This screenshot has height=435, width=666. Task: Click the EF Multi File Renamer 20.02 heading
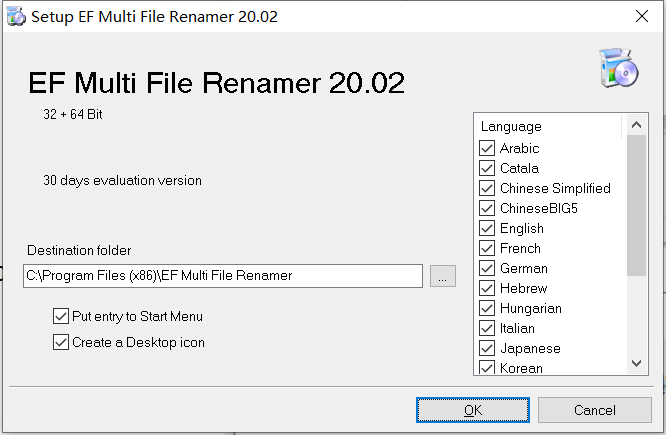point(216,82)
